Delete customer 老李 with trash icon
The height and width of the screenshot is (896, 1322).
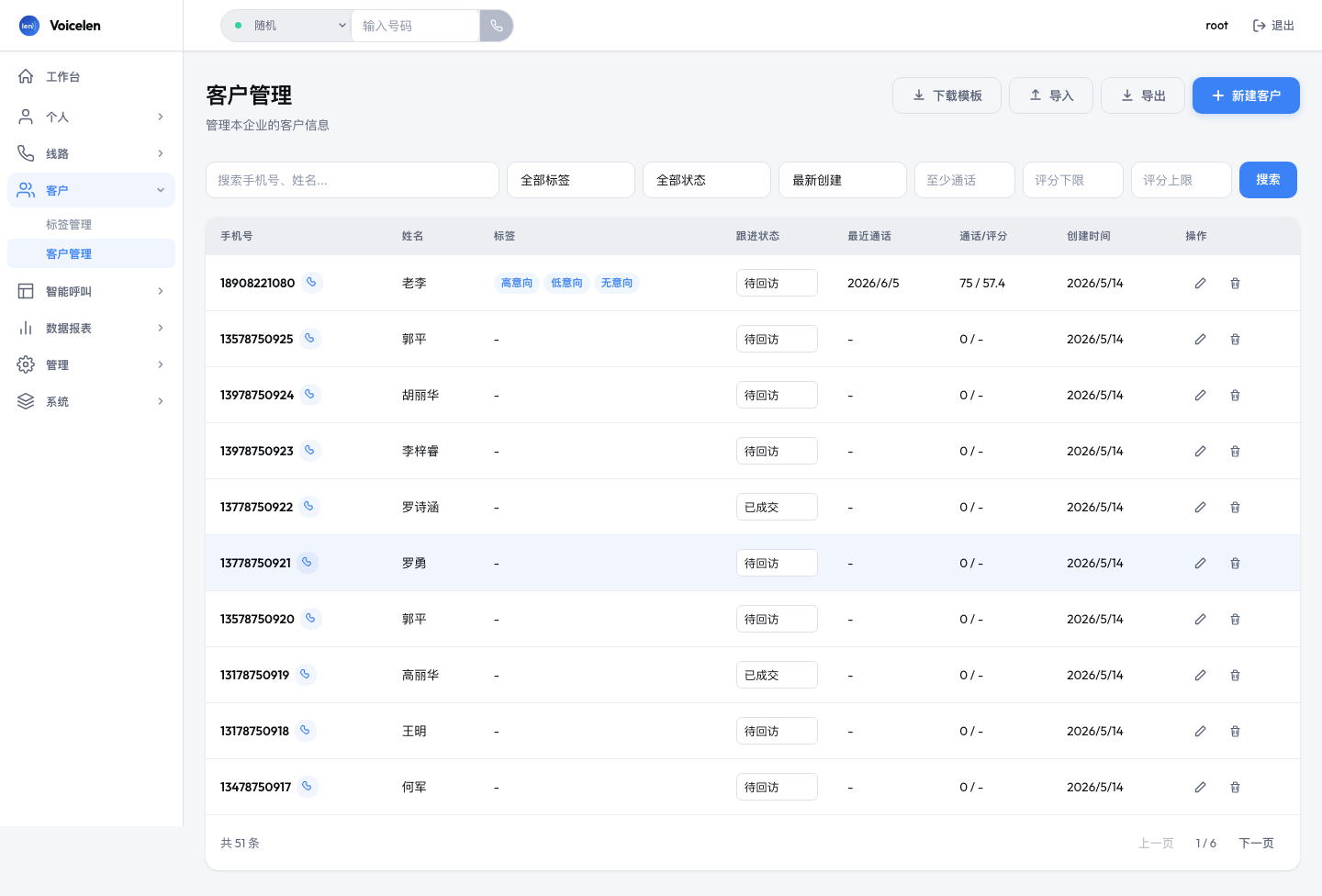pyautogui.click(x=1235, y=283)
